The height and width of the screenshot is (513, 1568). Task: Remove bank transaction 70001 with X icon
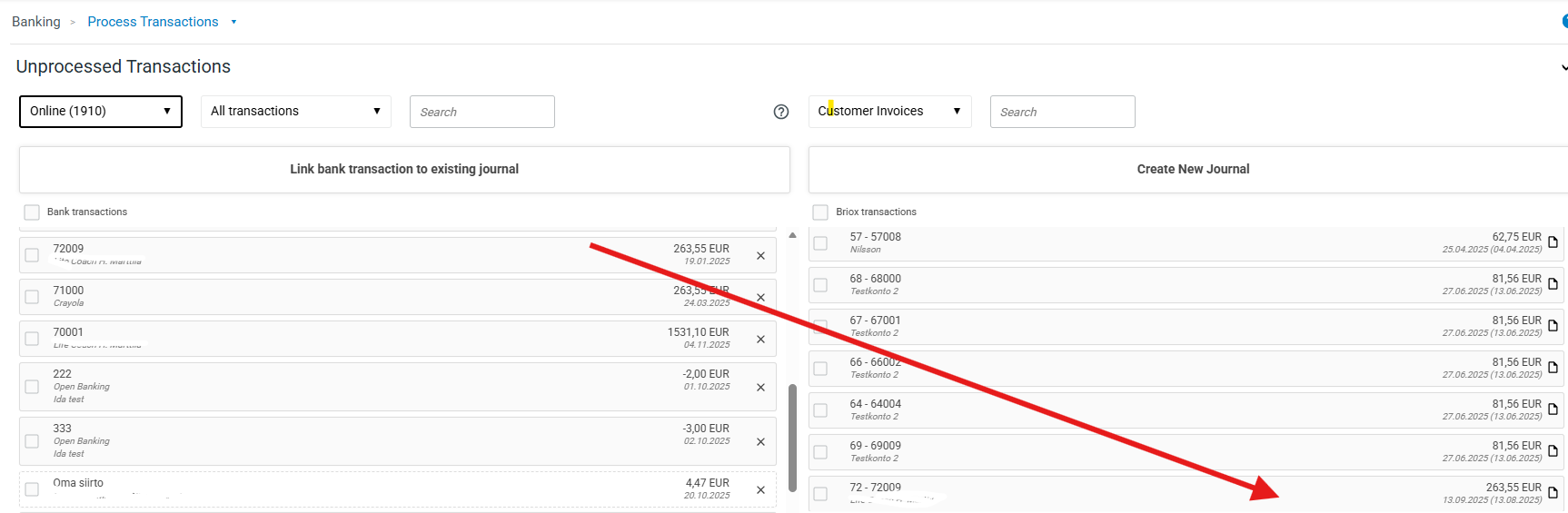[760, 340]
